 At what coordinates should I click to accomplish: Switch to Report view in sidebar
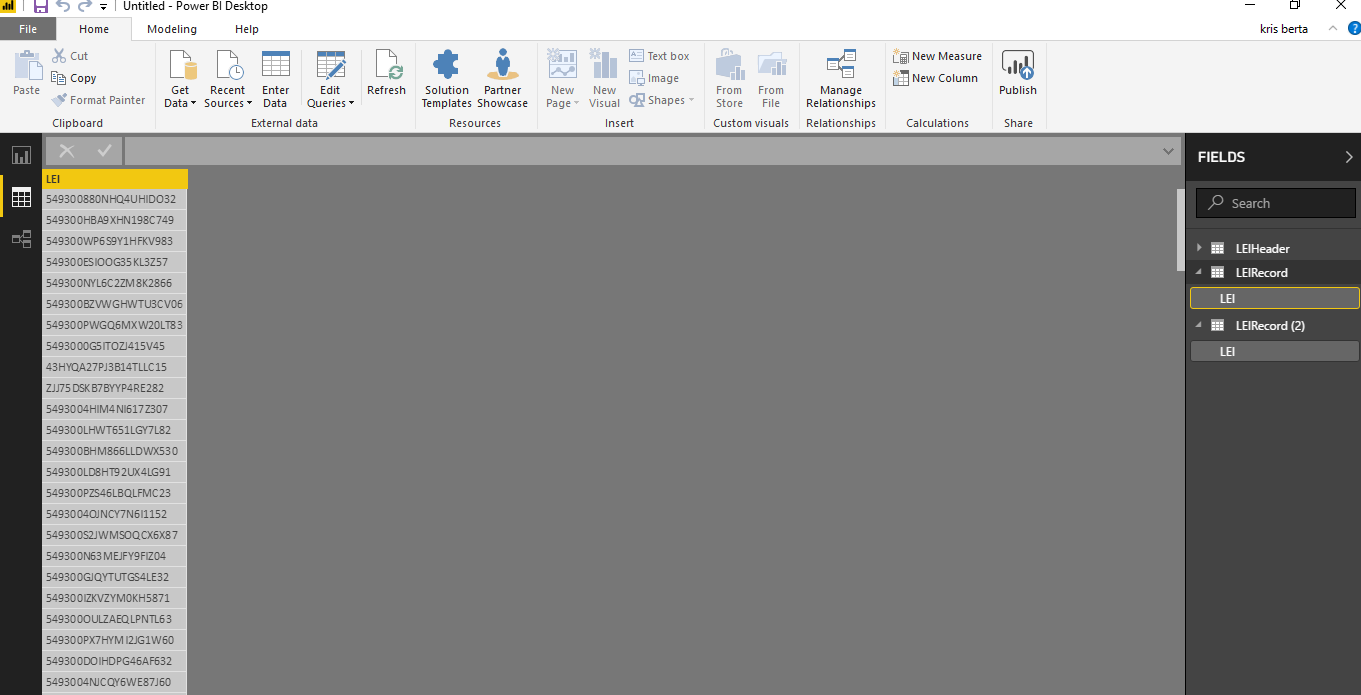point(21,155)
